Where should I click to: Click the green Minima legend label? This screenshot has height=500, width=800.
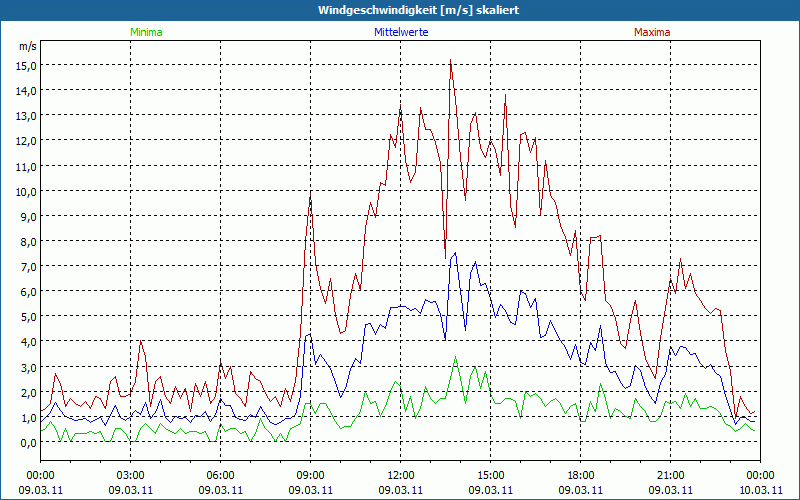coord(146,32)
